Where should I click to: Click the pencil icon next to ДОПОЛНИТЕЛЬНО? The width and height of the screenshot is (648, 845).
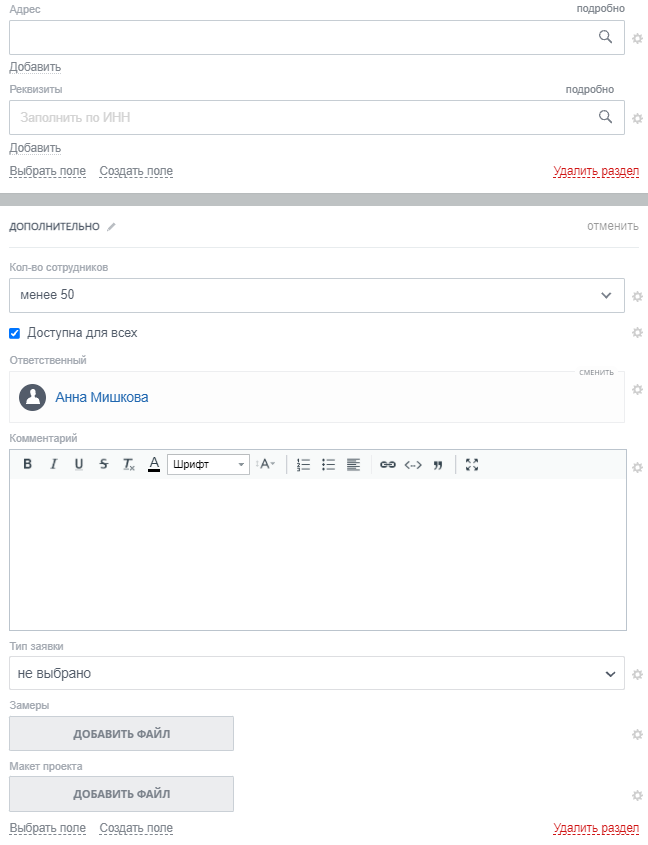pyautogui.click(x=112, y=227)
